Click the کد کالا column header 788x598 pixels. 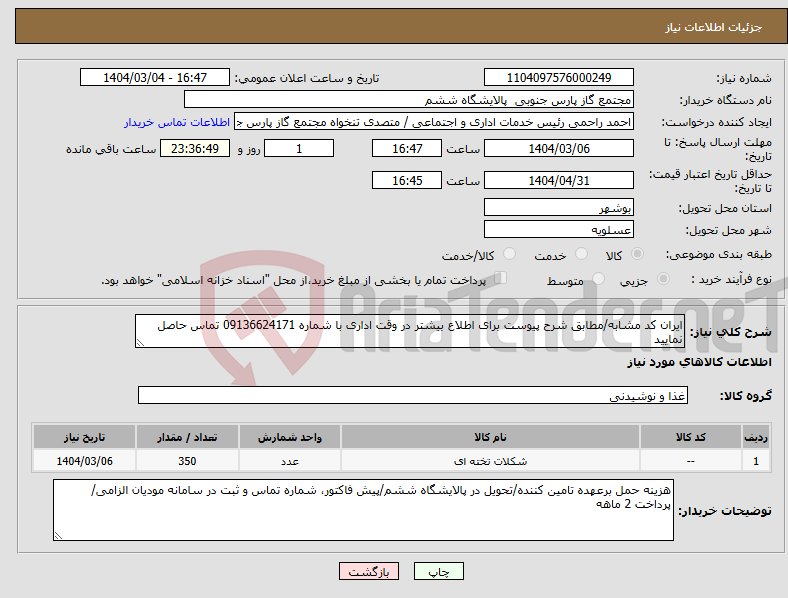pos(691,437)
